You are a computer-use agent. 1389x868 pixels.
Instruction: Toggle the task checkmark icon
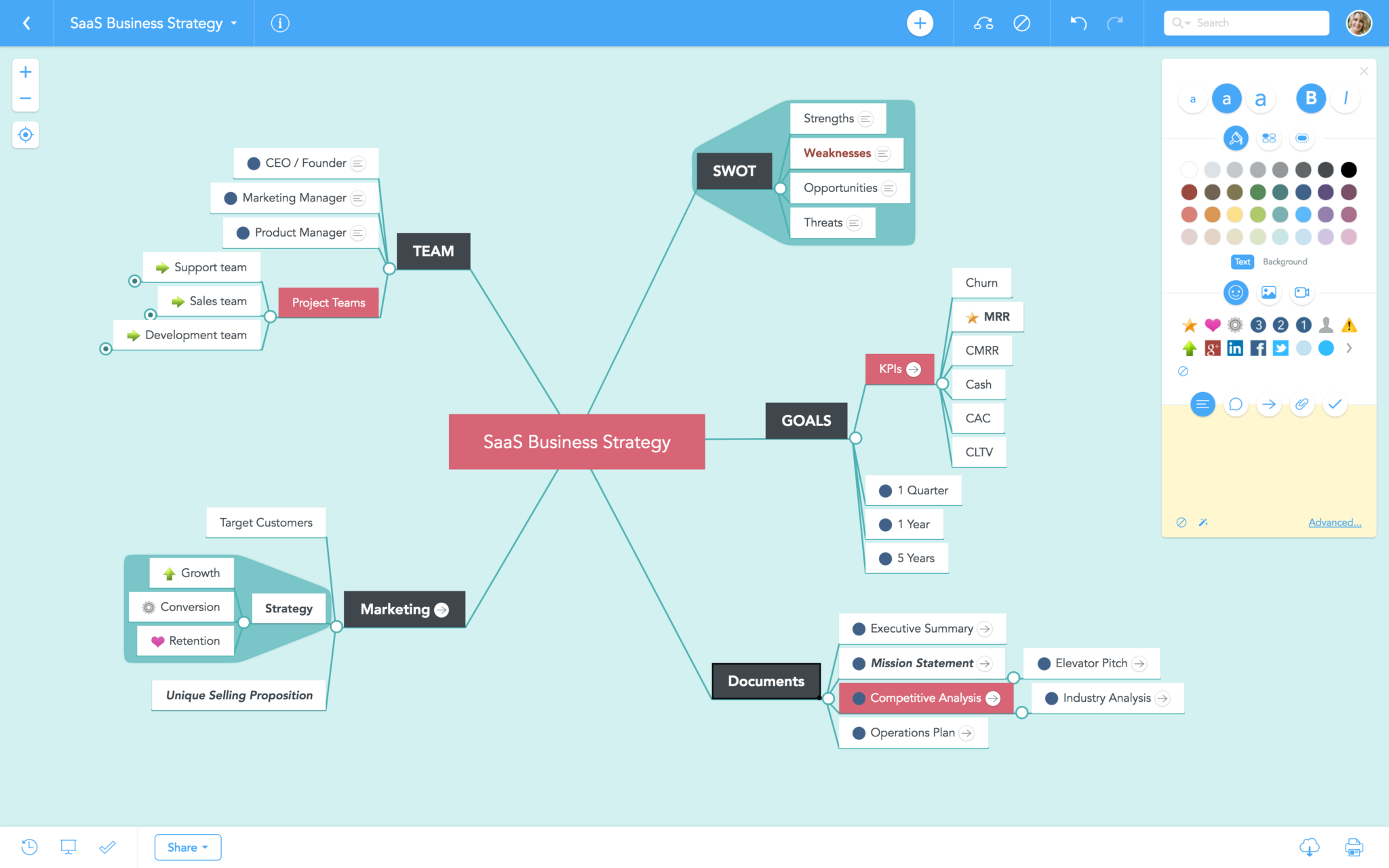pyautogui.click(x=1335, y=405)
